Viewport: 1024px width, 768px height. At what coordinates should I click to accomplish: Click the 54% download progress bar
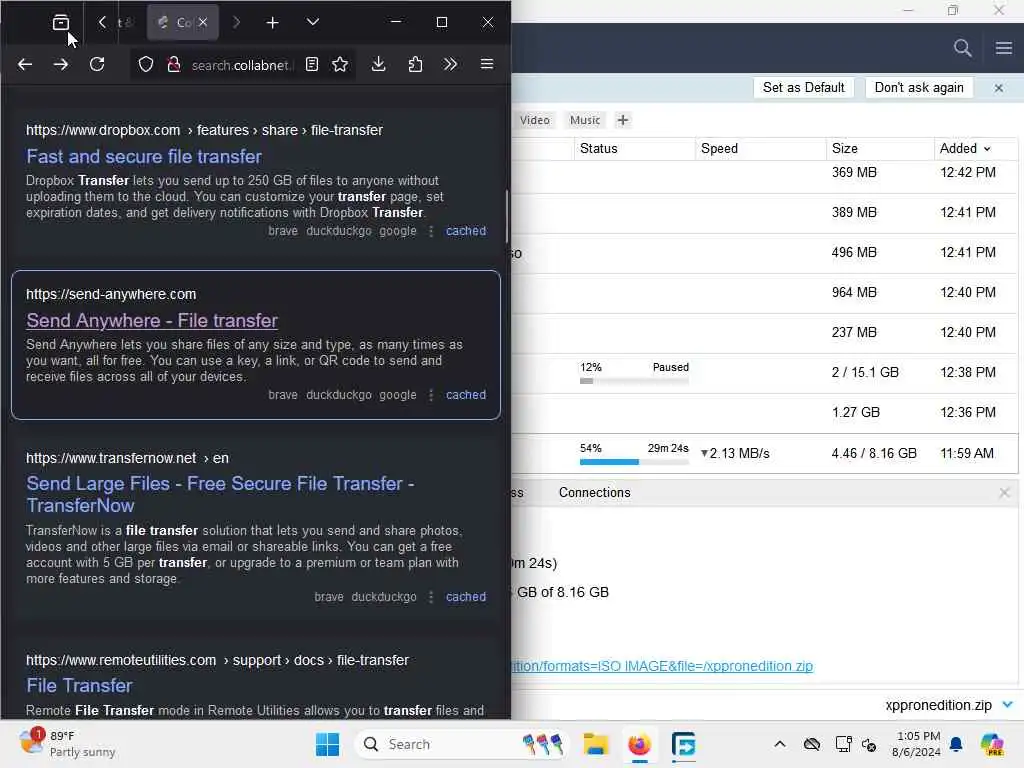coord(634,462)
